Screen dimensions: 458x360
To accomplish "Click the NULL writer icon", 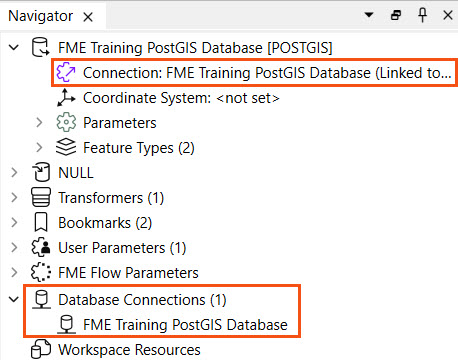I will tap(41, 172).
